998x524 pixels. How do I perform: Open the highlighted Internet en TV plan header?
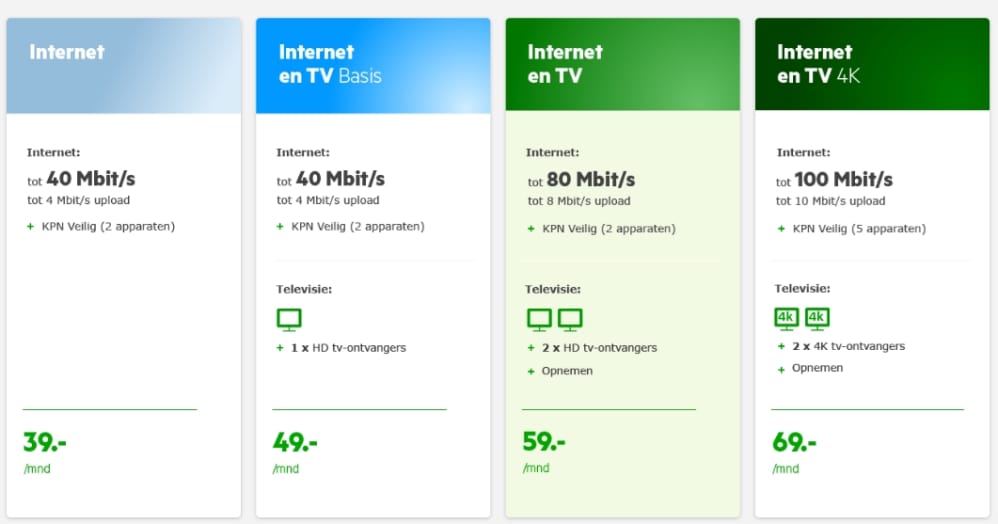pyautogui.click(x=622, y=65)
